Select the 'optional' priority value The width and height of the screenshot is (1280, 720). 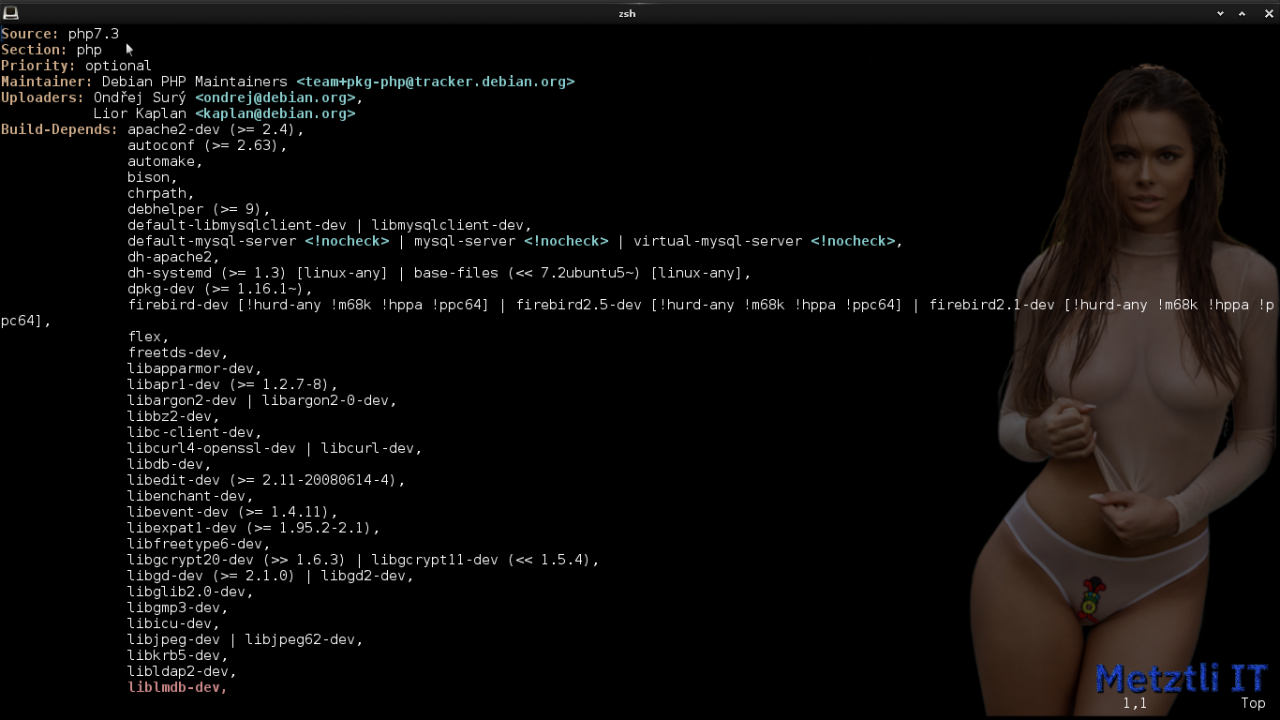coord(118,66)
